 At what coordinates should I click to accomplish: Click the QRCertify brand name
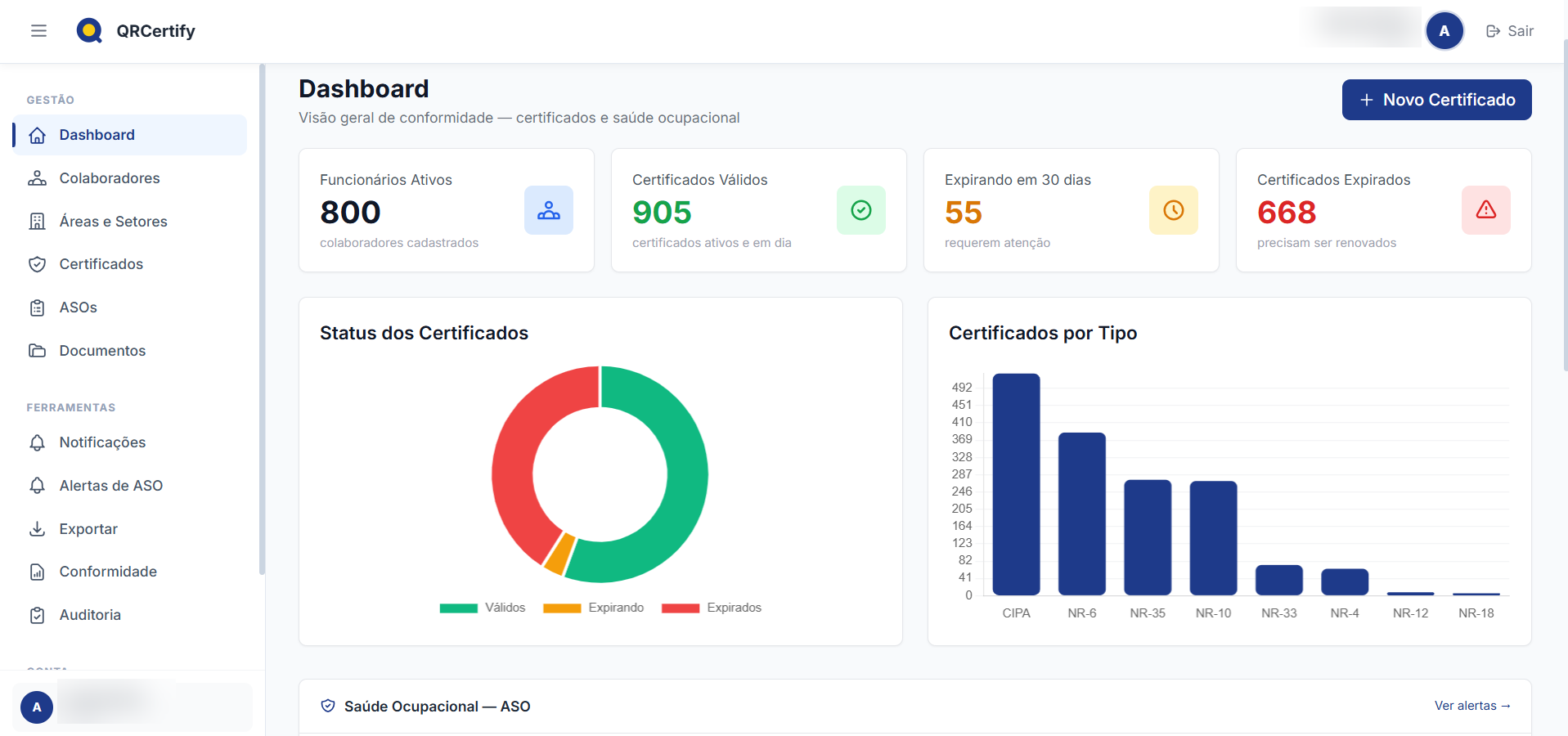[x=155, y=31]
